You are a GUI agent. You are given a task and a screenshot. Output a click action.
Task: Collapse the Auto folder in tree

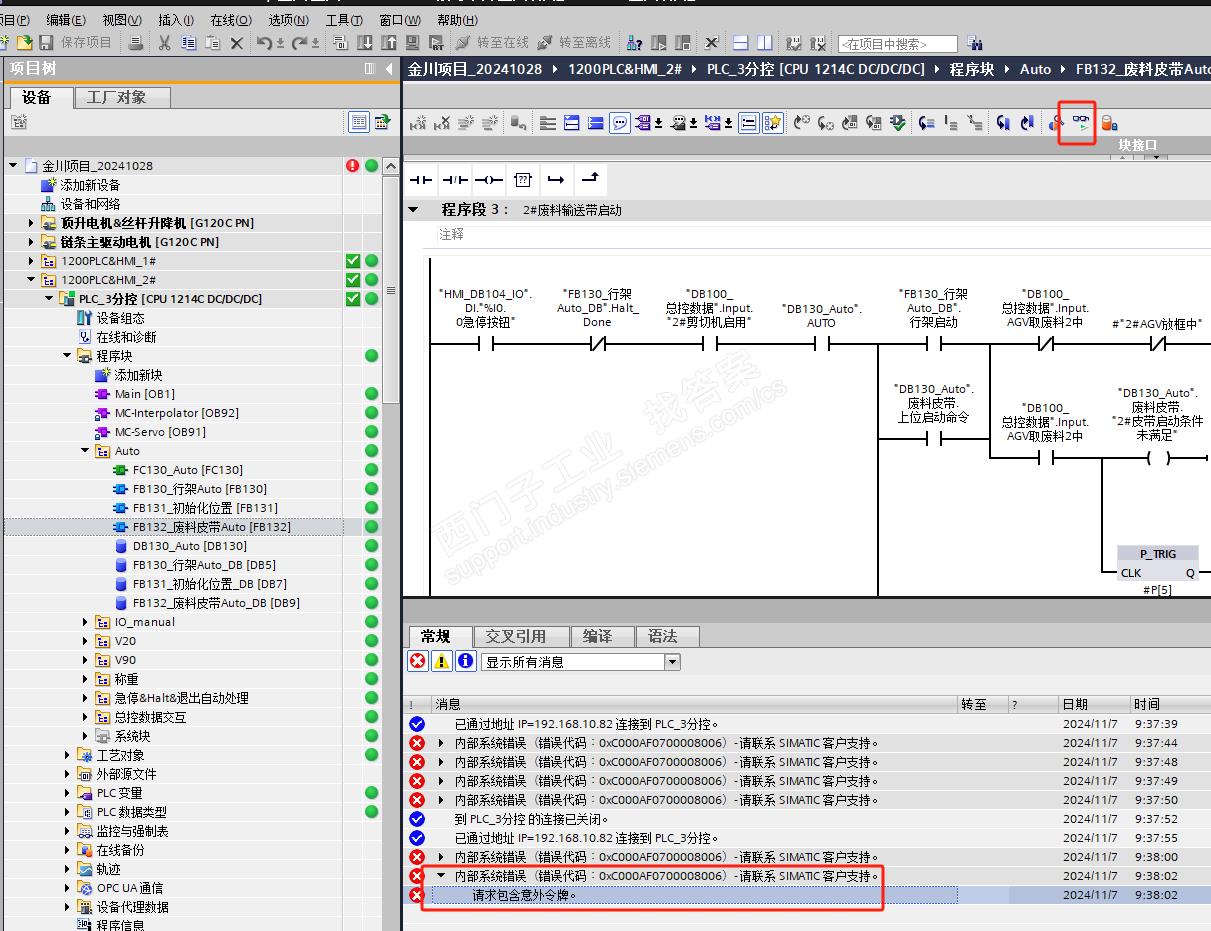(x=85, y=451)
